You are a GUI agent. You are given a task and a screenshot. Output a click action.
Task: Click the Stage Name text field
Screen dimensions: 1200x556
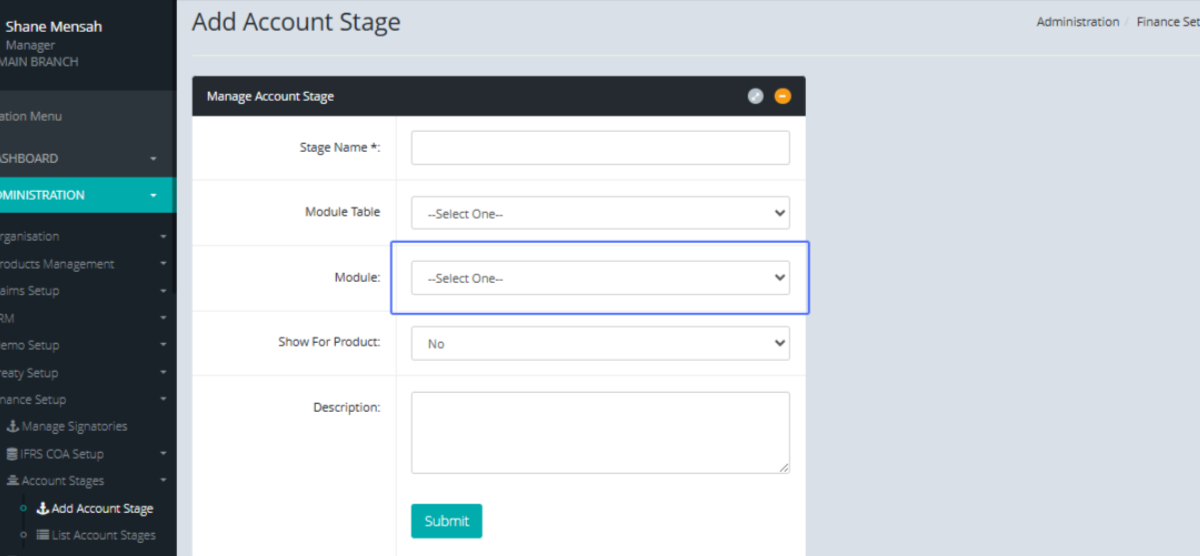pyautogui.click(x=600, y=148)
